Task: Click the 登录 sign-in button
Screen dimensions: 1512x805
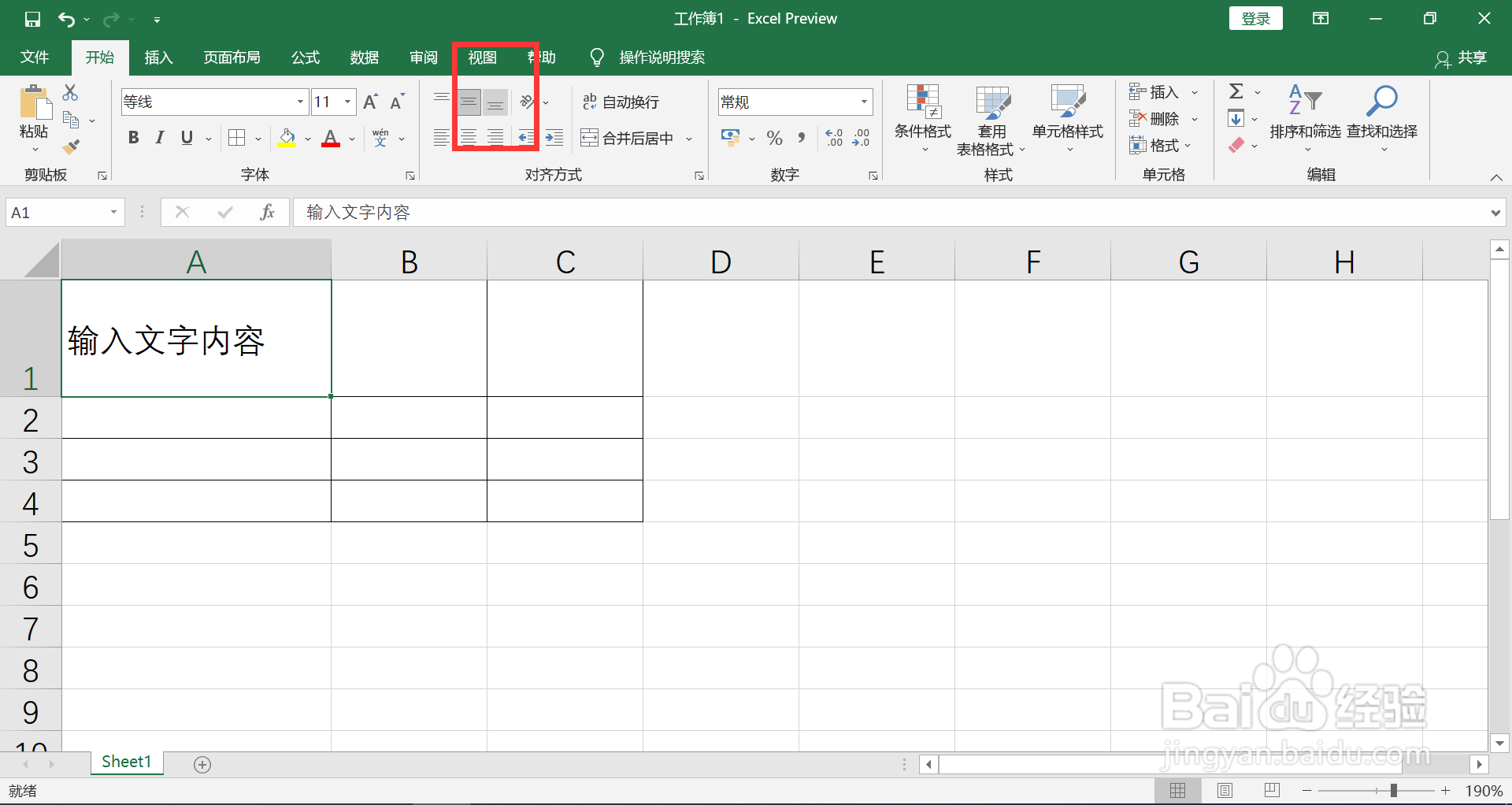Action: (x=1256, y=19)
